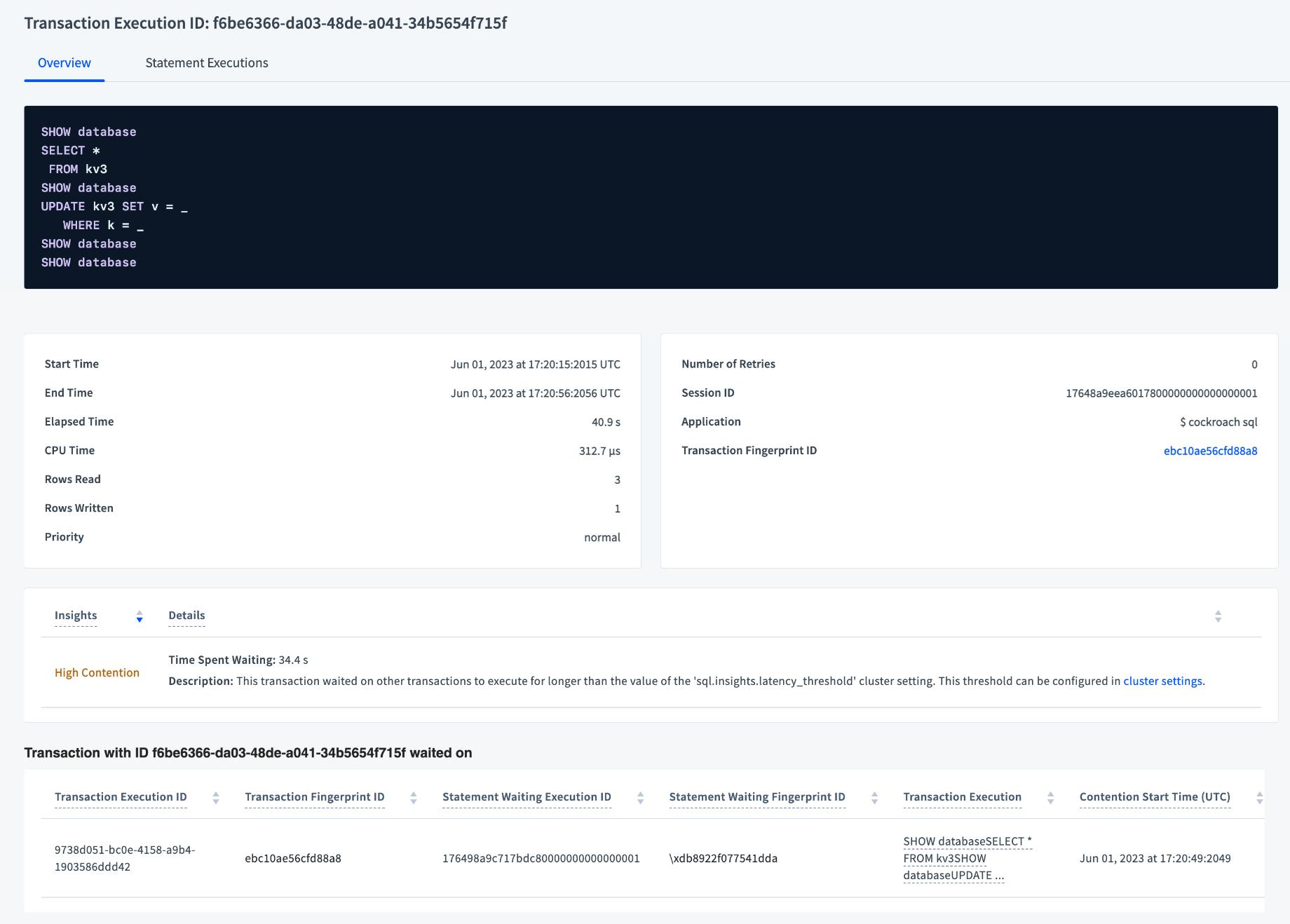Click the sort caret at insights table right edge

pyautogui.click(x=1218, y=617)
